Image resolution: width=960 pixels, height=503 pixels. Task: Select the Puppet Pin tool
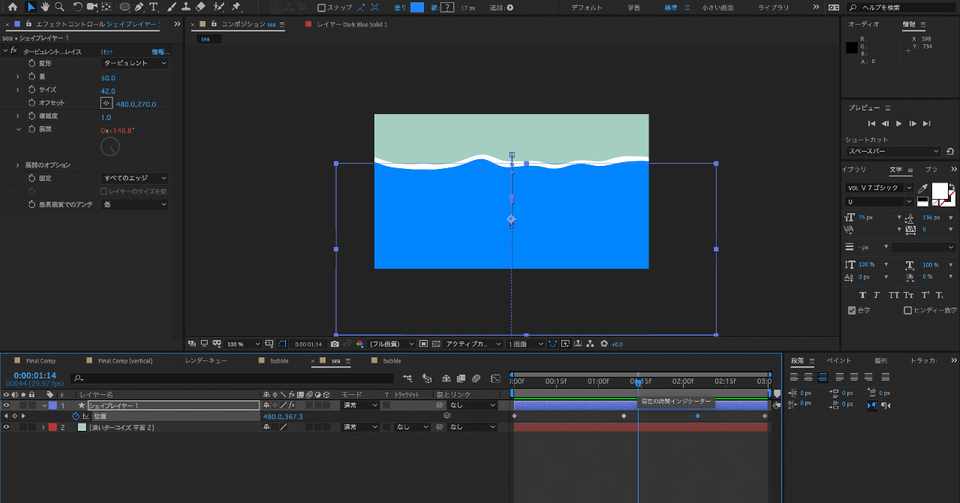[236, 7]
